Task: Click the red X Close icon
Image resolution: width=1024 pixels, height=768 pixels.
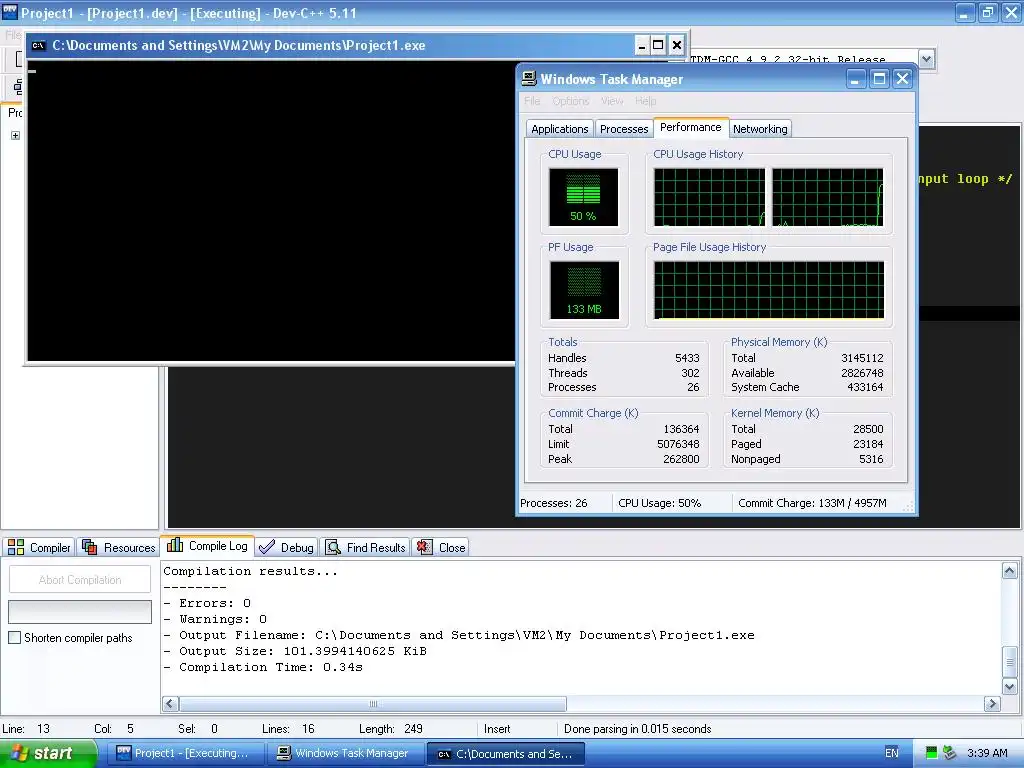Action: pyautogui.click(x=424, y=547)
